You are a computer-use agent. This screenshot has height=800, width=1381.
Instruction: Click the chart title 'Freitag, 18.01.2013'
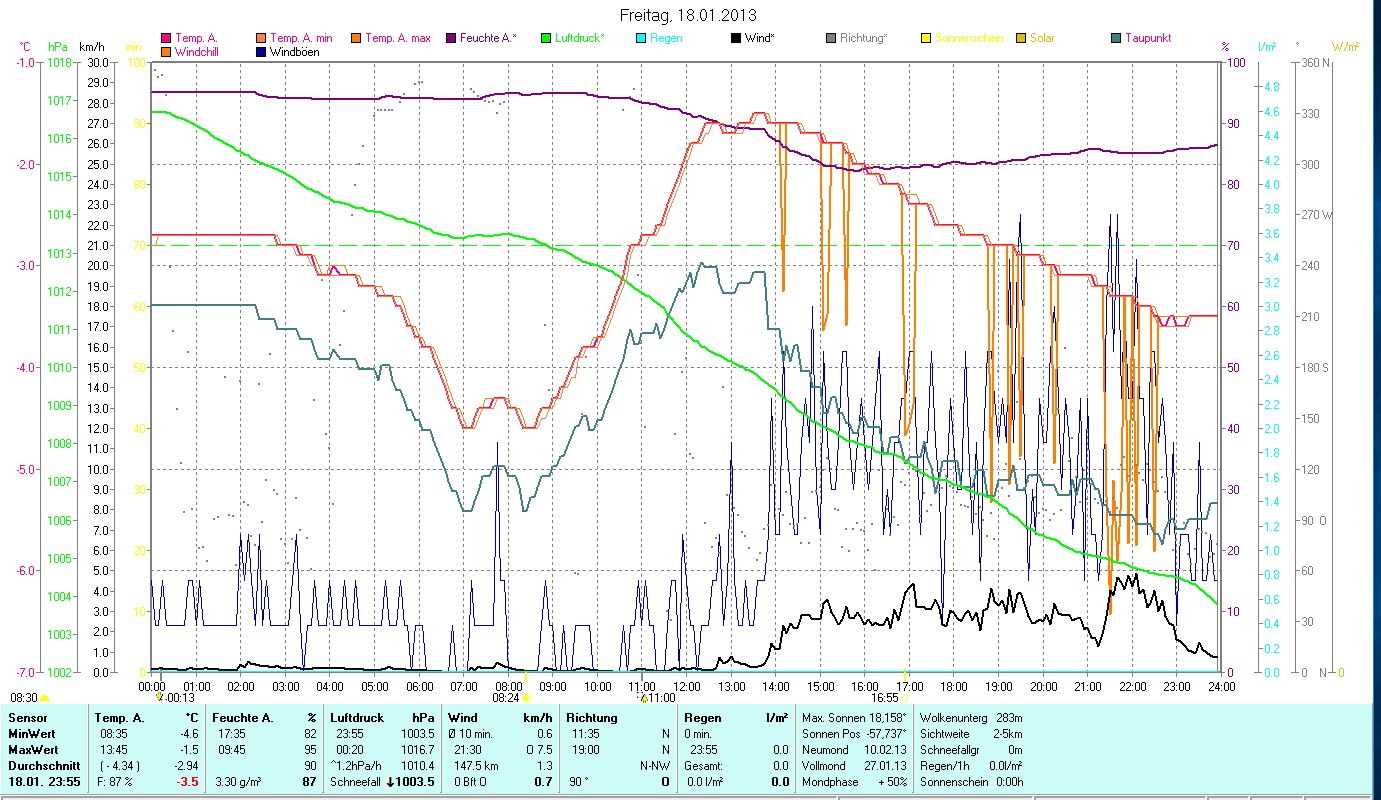coord(688,15)
